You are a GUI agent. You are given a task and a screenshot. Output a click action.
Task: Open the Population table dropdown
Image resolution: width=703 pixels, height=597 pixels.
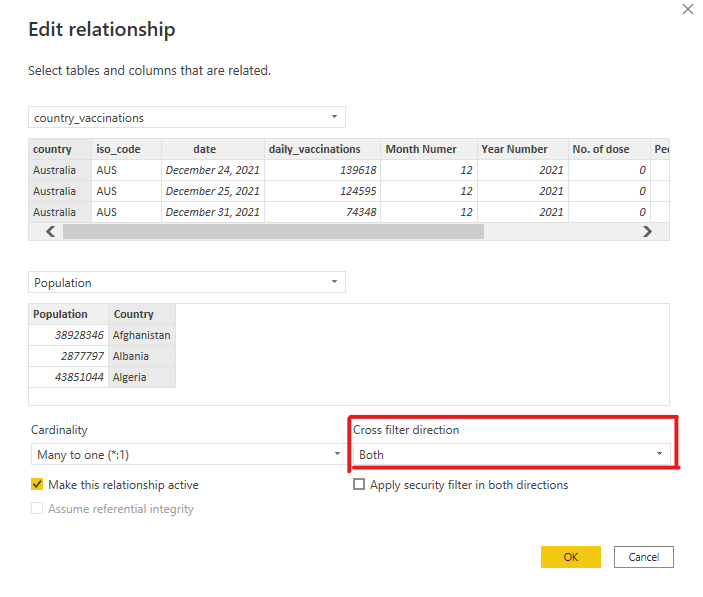pyautogui.click(x=187, y=282)
